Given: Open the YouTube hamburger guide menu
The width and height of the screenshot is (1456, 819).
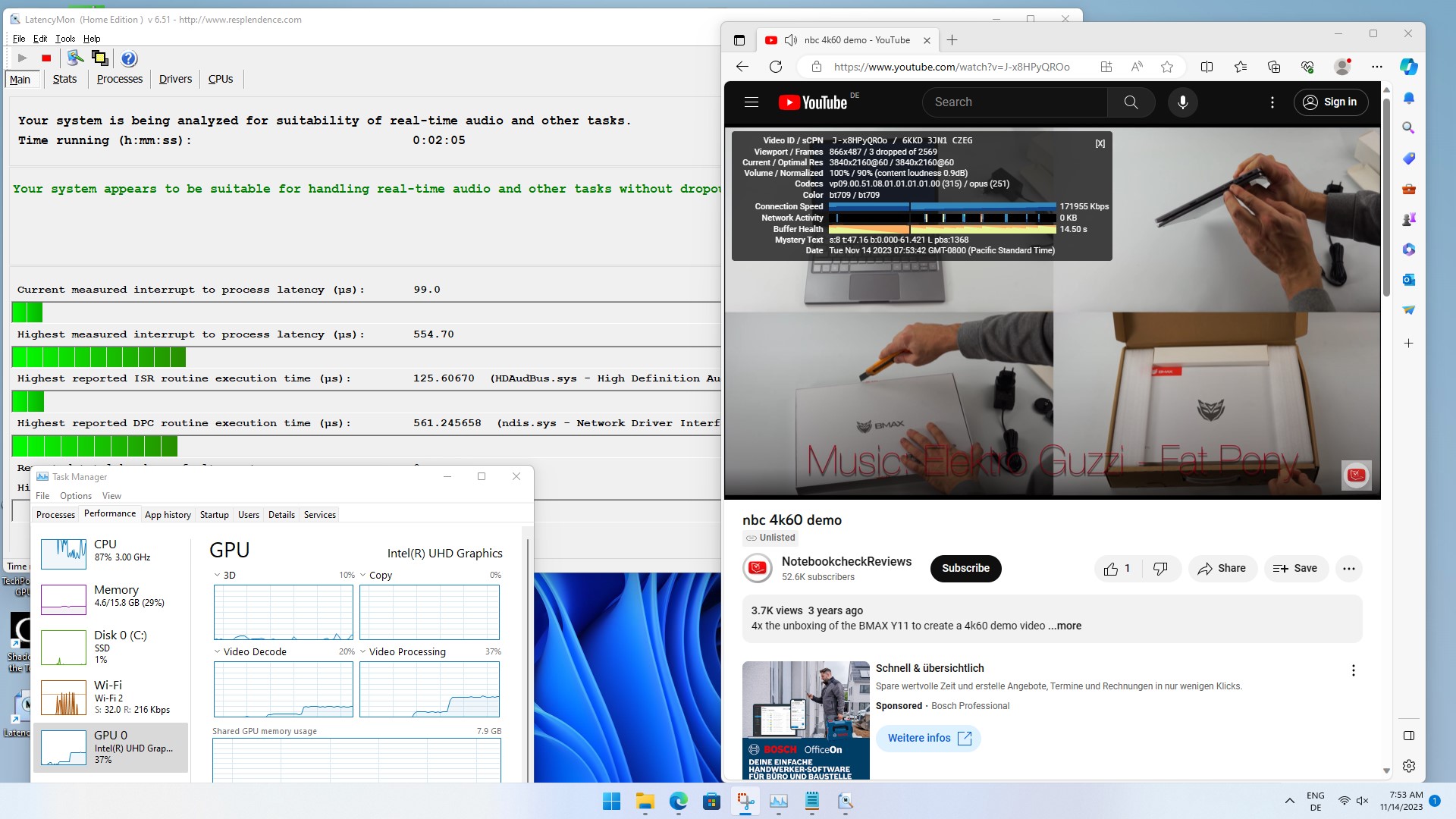Looking at the screenshot, I should point(751,102).
